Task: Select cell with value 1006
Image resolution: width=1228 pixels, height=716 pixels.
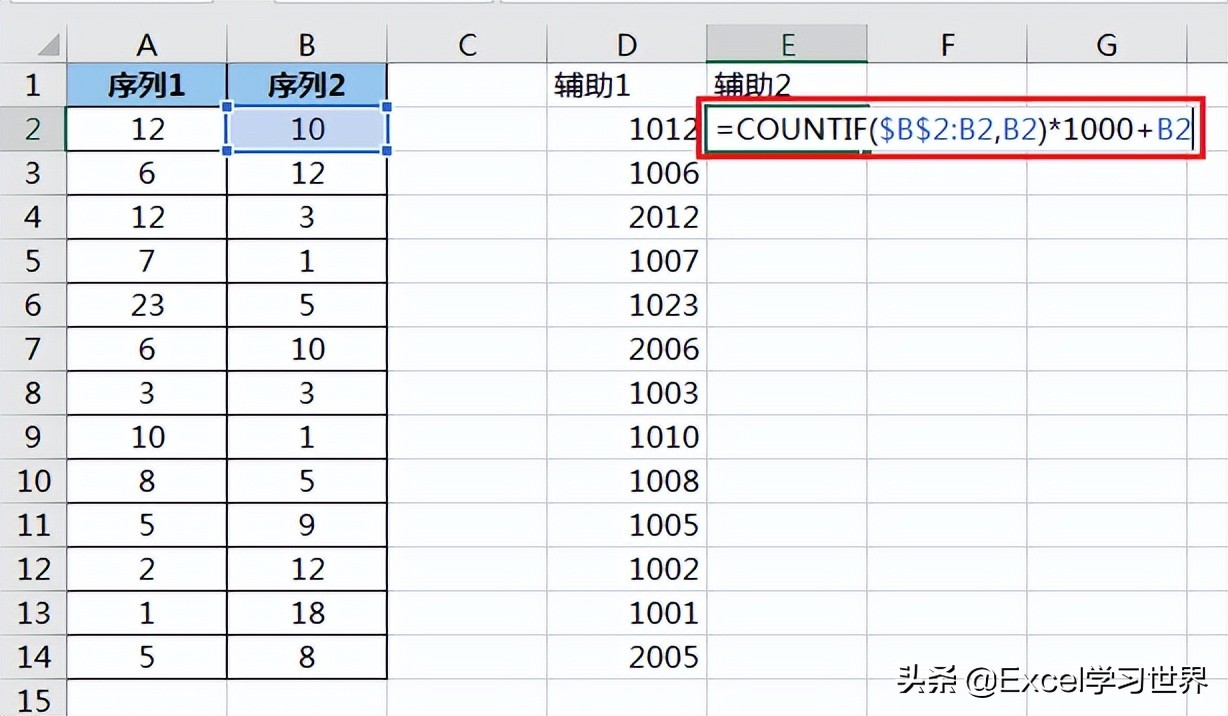Action: pyautogui.click(x=627, y=173)
